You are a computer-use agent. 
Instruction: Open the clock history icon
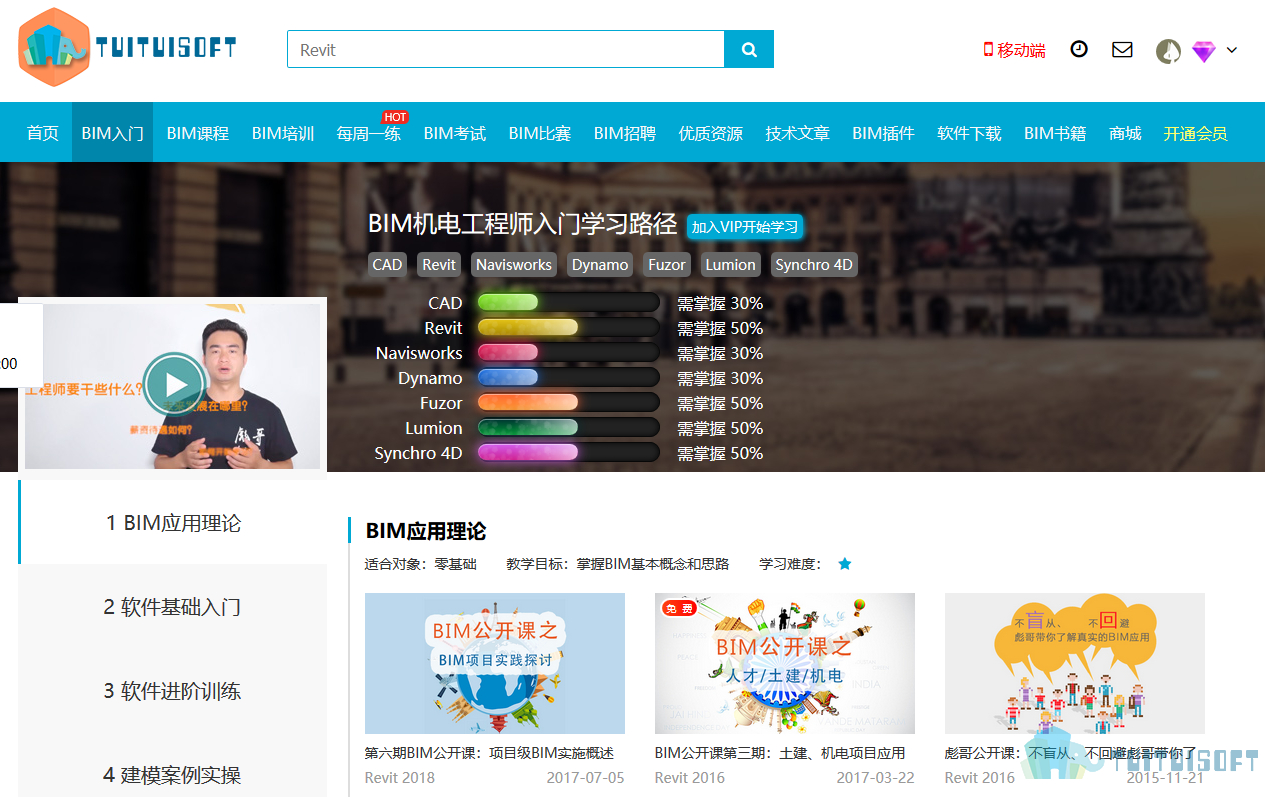point(1079,49)
